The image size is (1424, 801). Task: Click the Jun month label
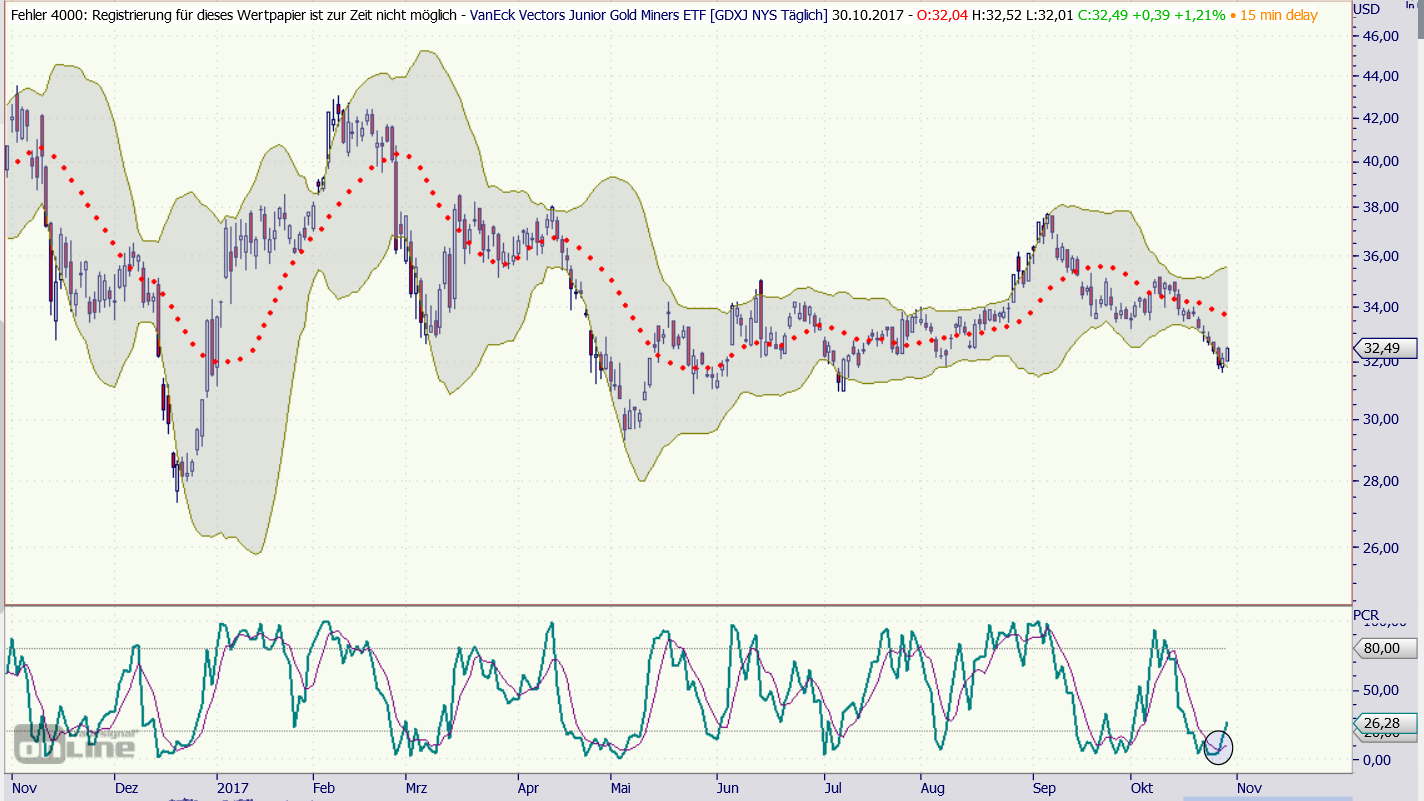[x=727, y=788]
